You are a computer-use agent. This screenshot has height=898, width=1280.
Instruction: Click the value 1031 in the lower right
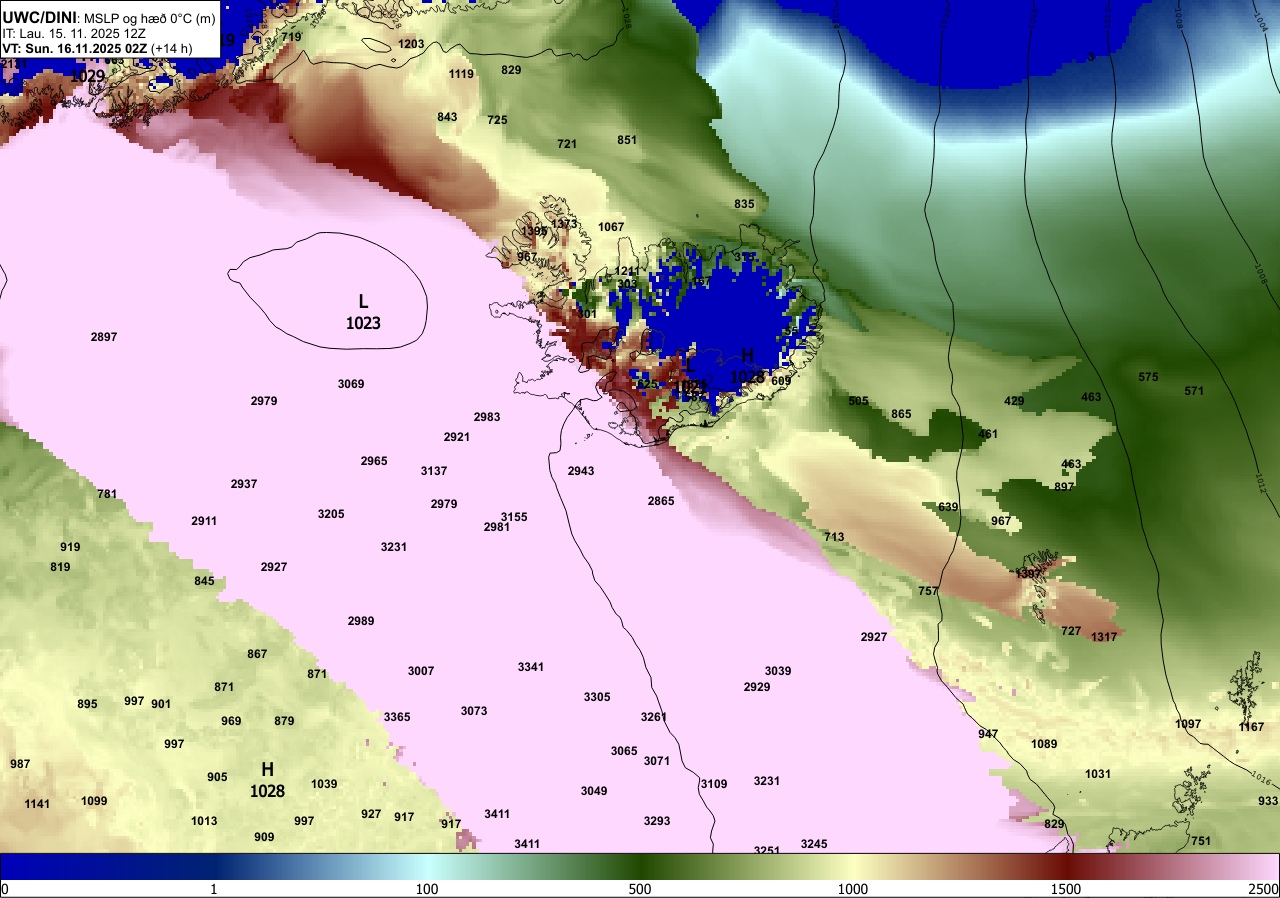1098,774
